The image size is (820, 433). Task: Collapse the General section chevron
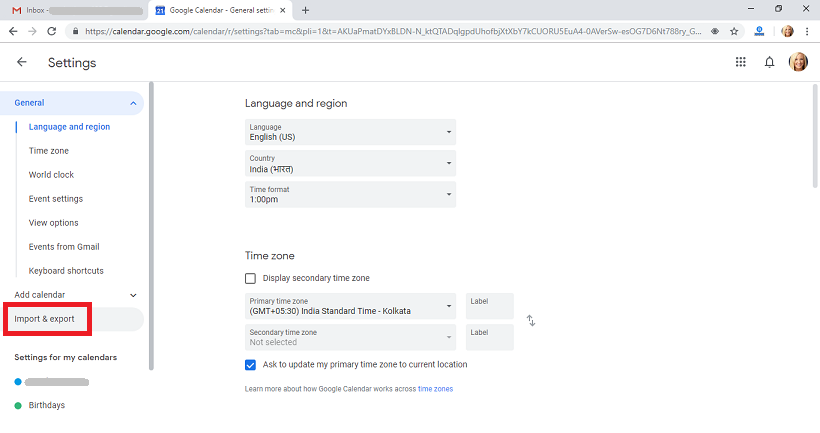(133, 103)
